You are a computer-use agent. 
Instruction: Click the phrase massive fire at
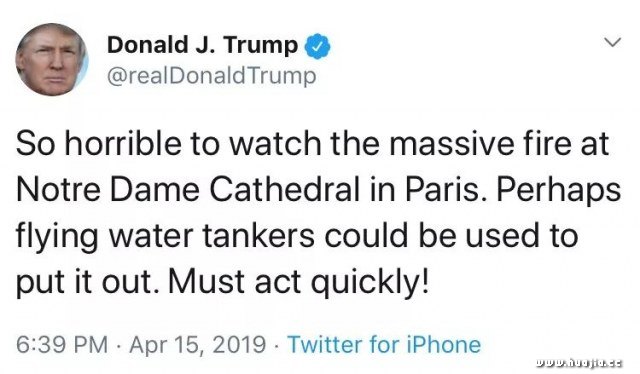(x=499, y=143)
